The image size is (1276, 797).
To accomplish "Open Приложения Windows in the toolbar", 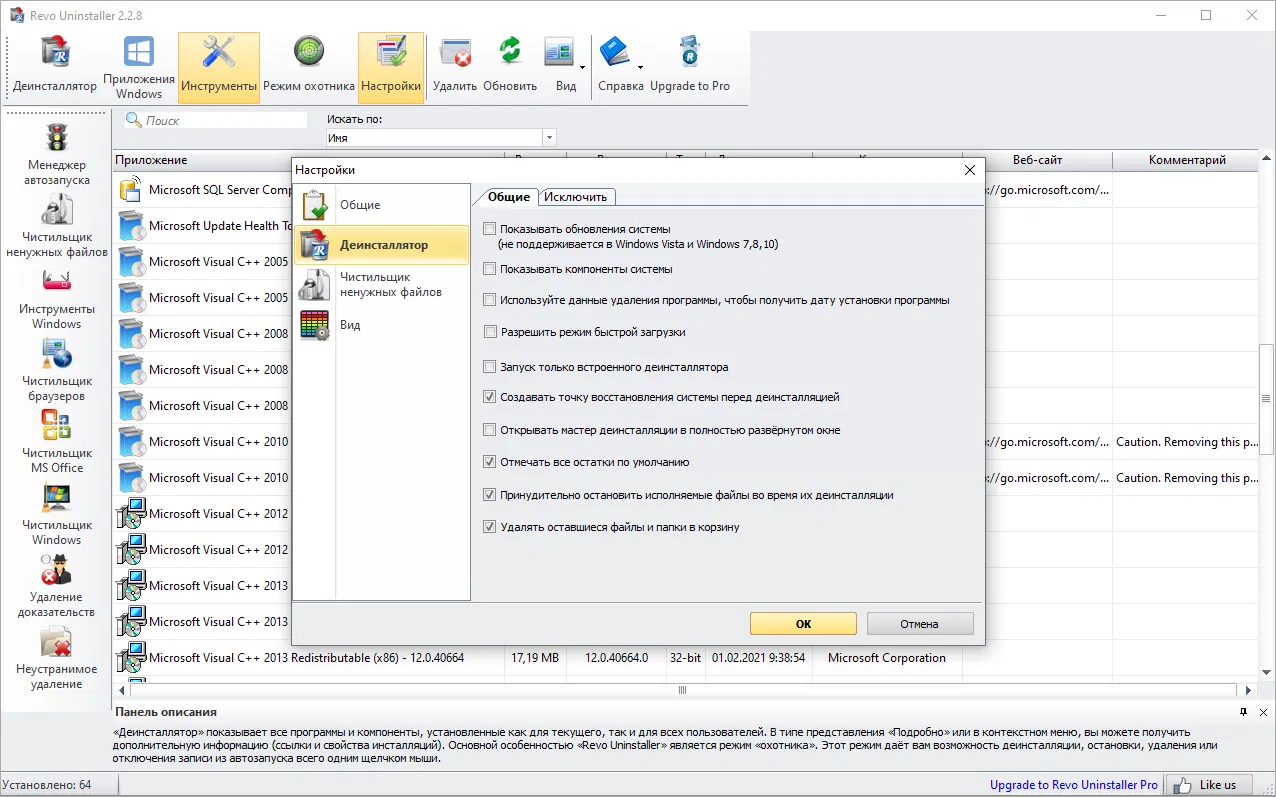I will [139, 66].
